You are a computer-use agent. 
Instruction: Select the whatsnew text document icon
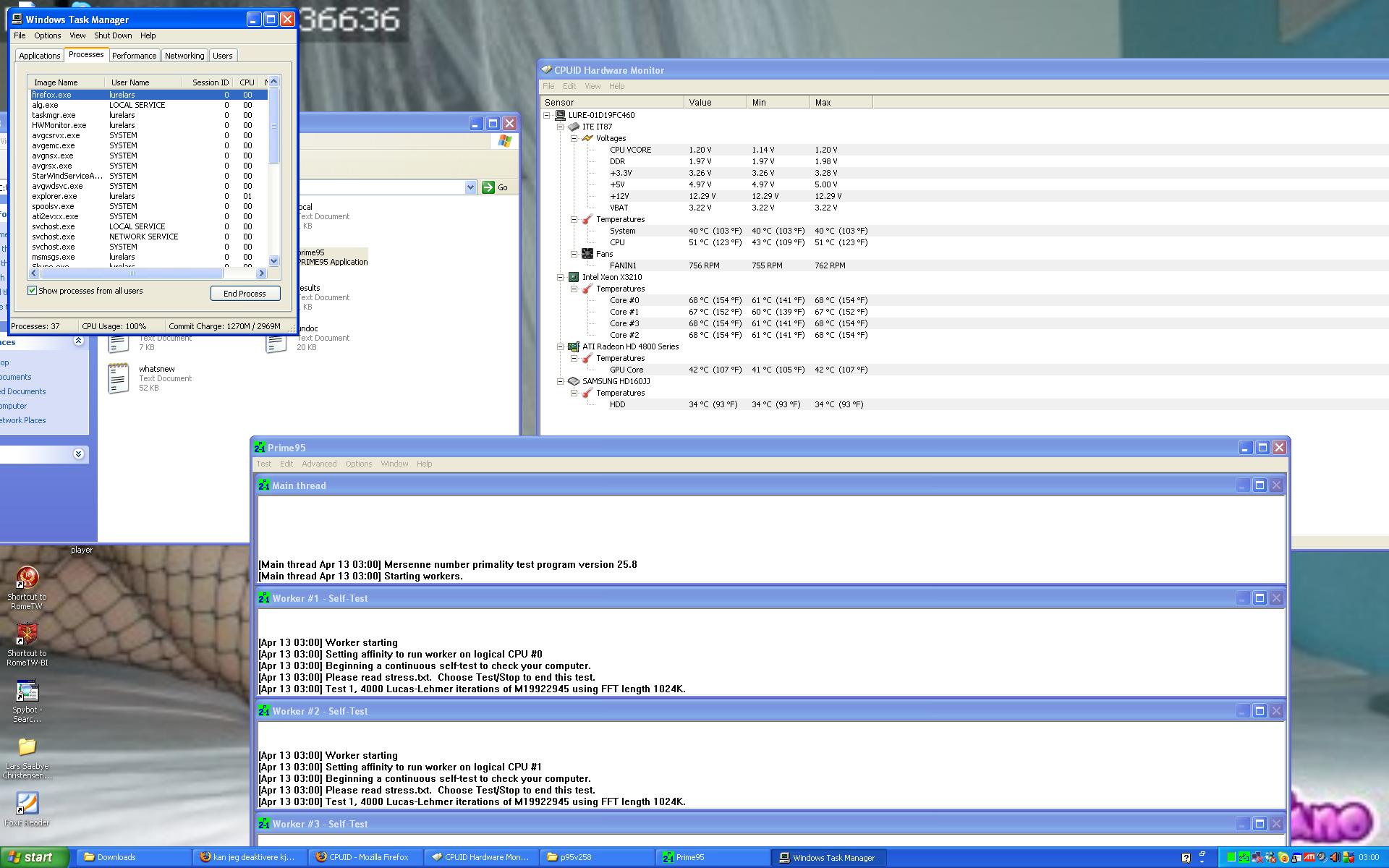tap(119, 378)
